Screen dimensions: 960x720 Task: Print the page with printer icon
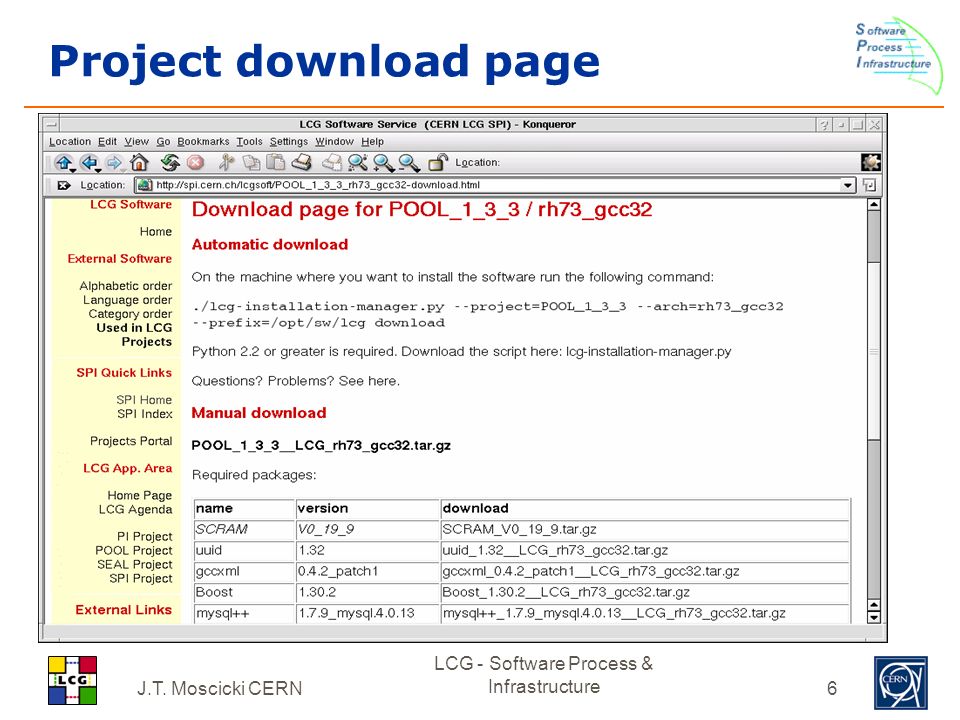tap(301, 162)
